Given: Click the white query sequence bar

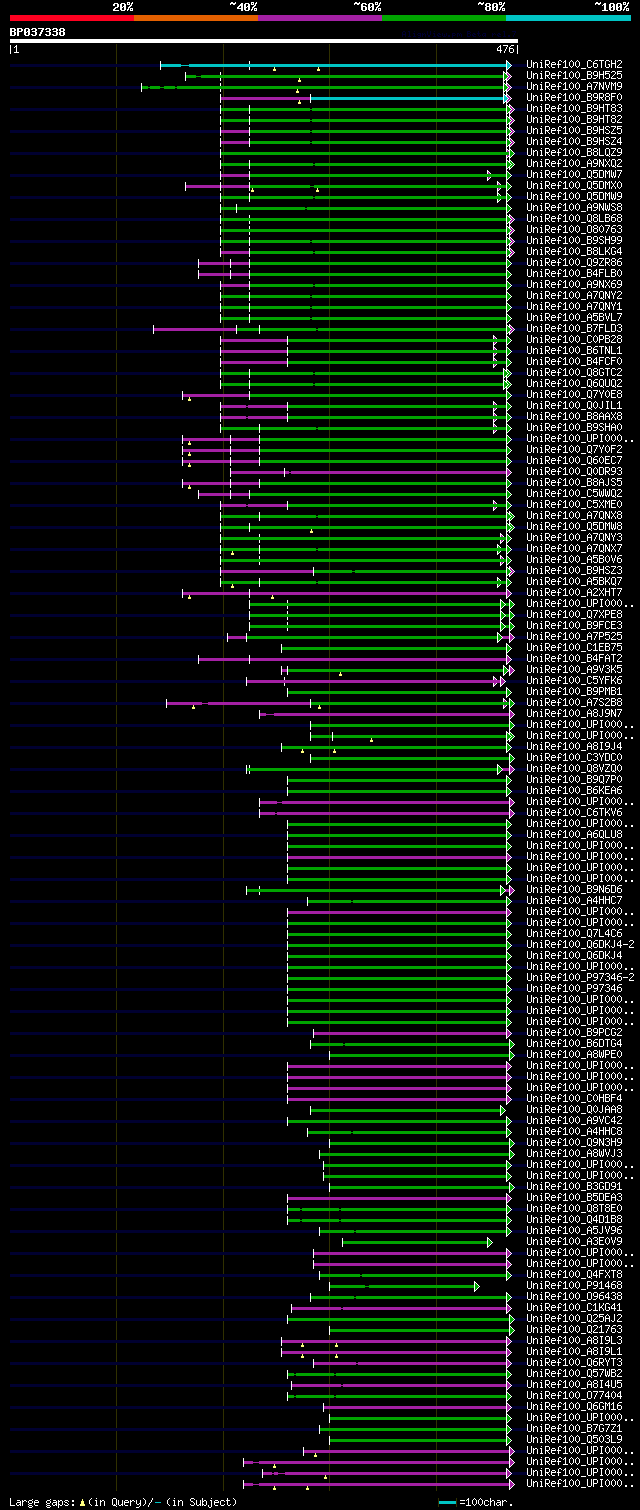Looking at the screenshot, I should [264, 41].
